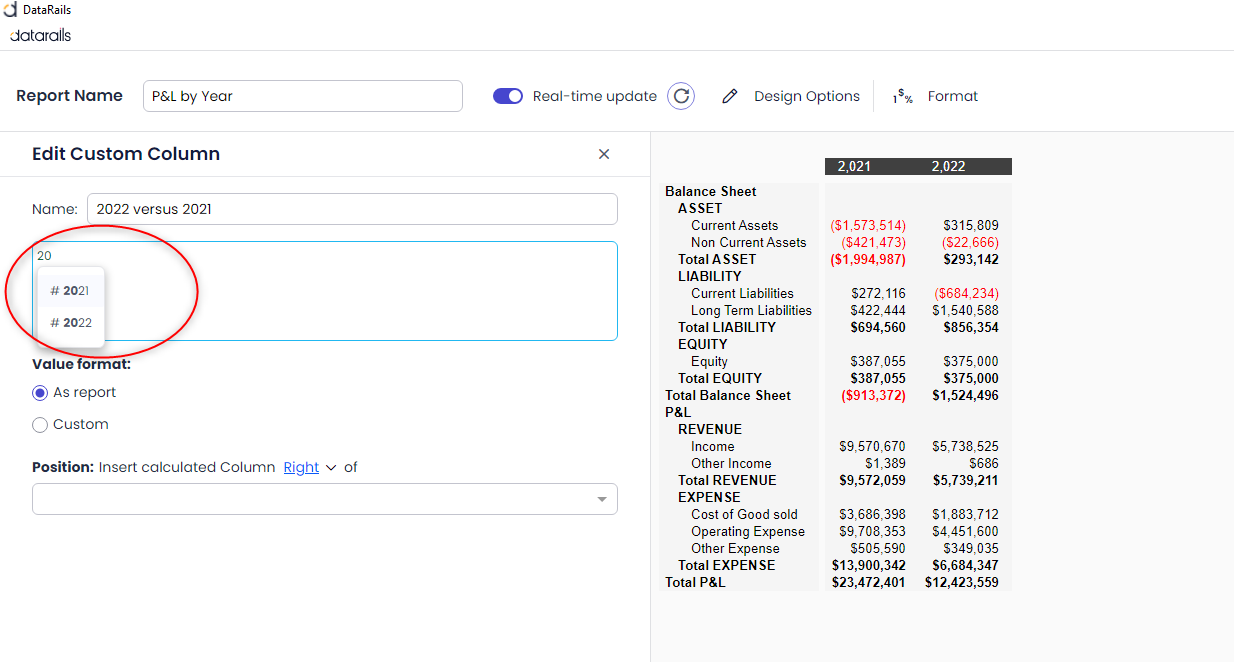Viewport: 1234px width, 662px height.
Task: Open the Format settings
Action: click(x=952, y=96)
